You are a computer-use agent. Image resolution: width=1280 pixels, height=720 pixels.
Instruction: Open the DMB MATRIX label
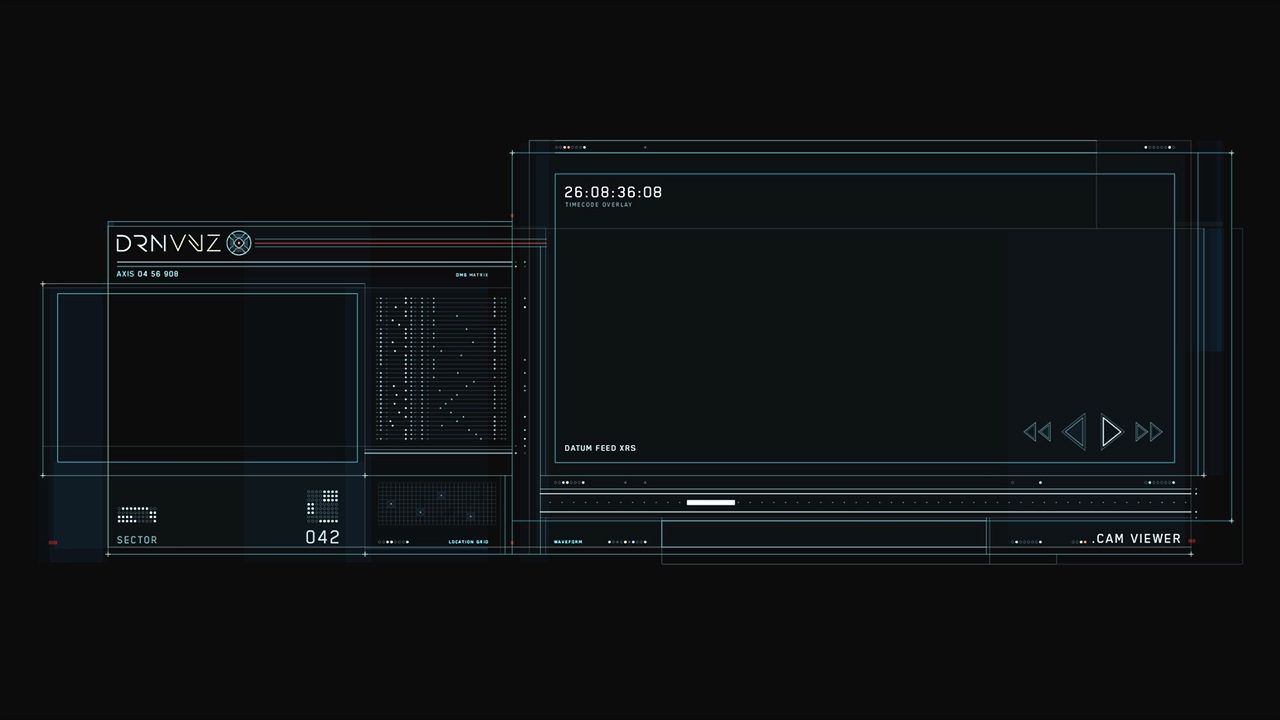[x=472, y=274]
